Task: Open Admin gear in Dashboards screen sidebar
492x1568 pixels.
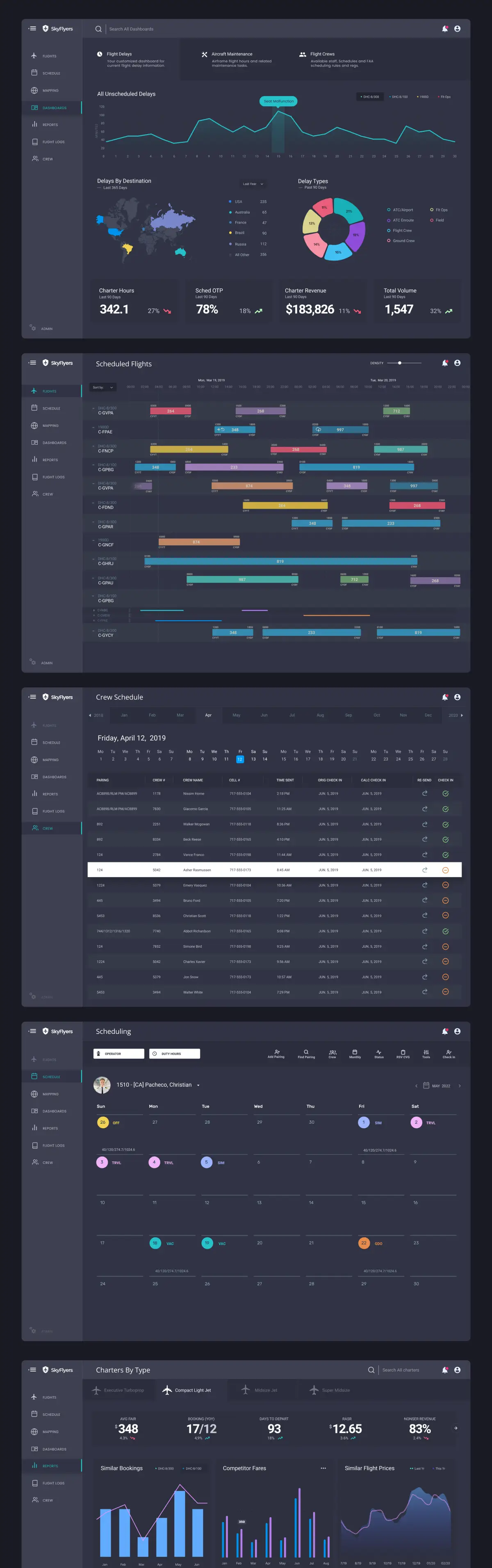Action: tap(33, 327)
